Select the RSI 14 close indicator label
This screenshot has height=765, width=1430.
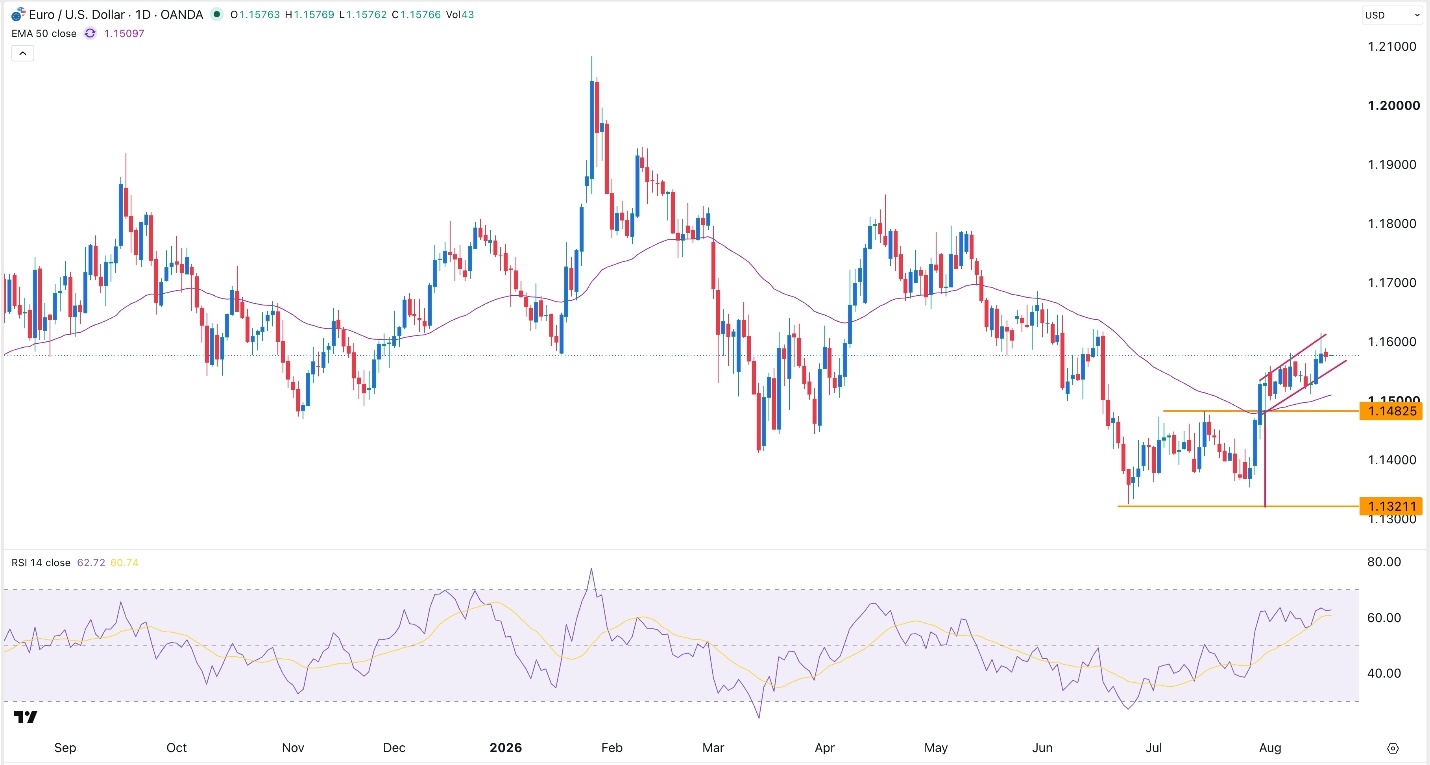click(x=41, y=563)
